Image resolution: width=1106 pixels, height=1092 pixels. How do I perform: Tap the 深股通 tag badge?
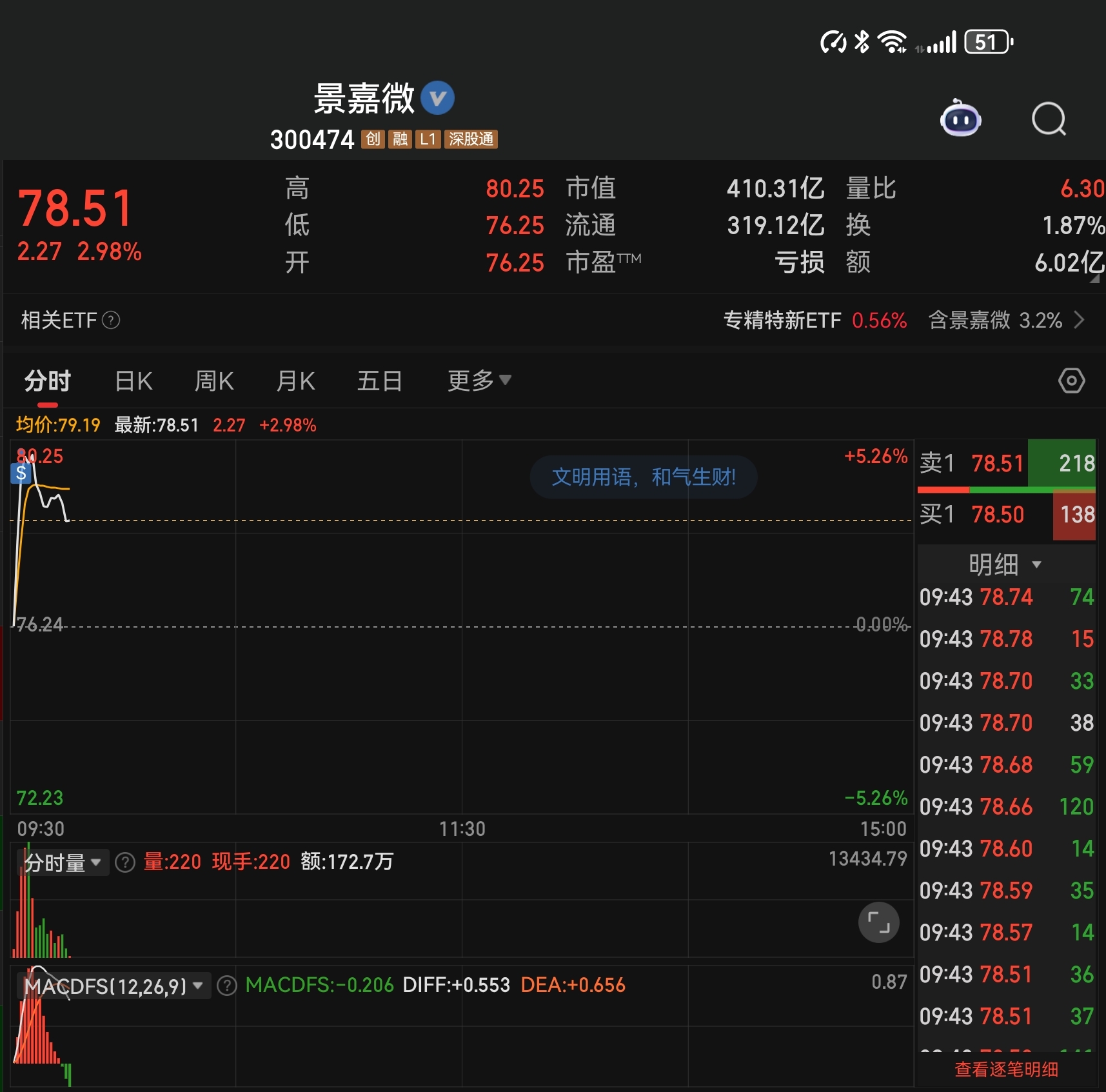pos(471,139)
